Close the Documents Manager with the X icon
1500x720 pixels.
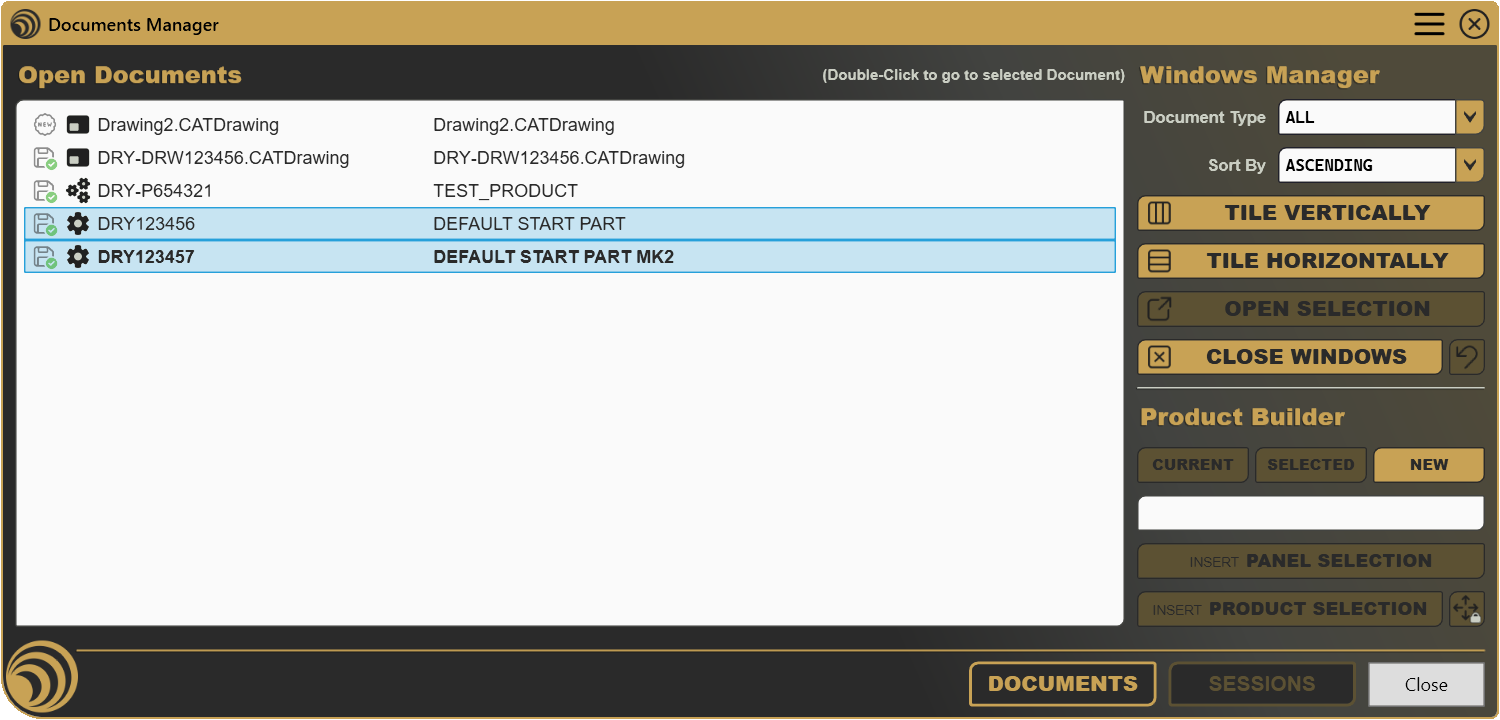click(1474, 24)
